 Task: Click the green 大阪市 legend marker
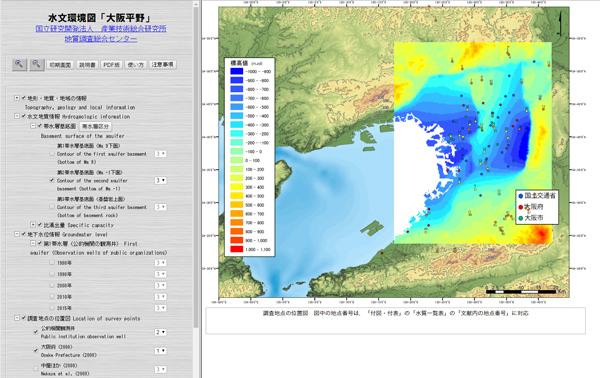coord(520,218)
